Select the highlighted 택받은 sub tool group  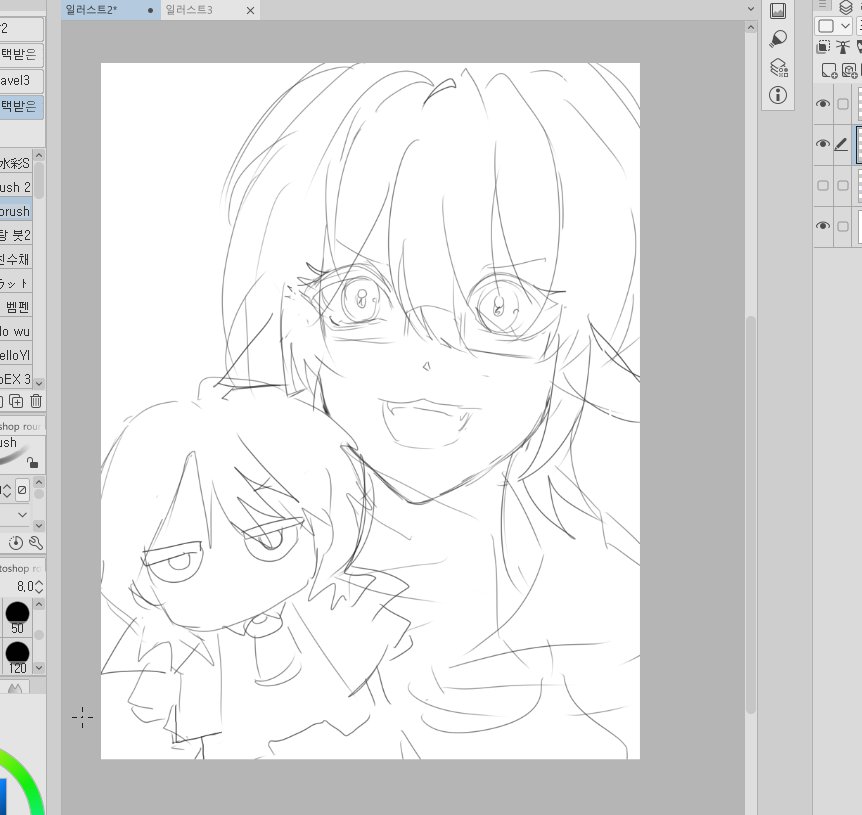[x=21, y=106]
